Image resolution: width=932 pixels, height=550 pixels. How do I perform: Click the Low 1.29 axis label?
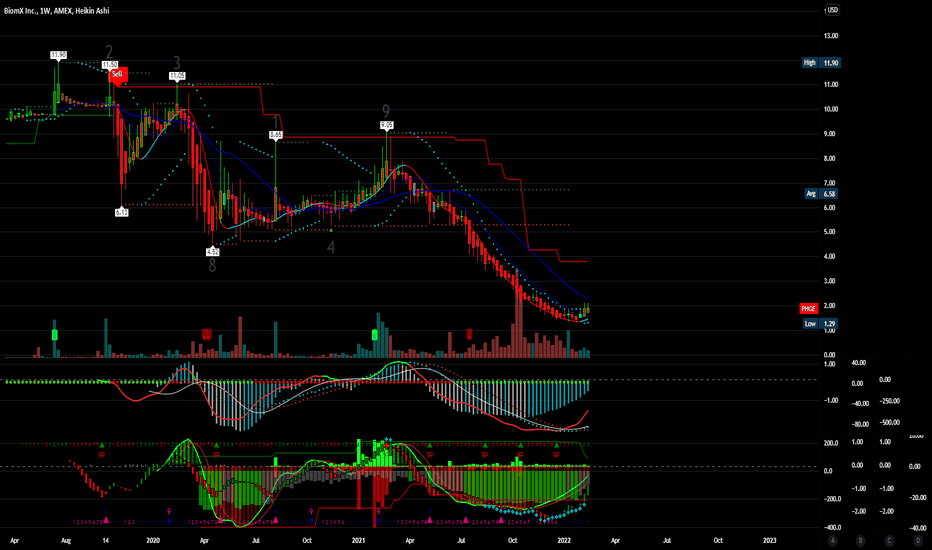click(820, 323)
